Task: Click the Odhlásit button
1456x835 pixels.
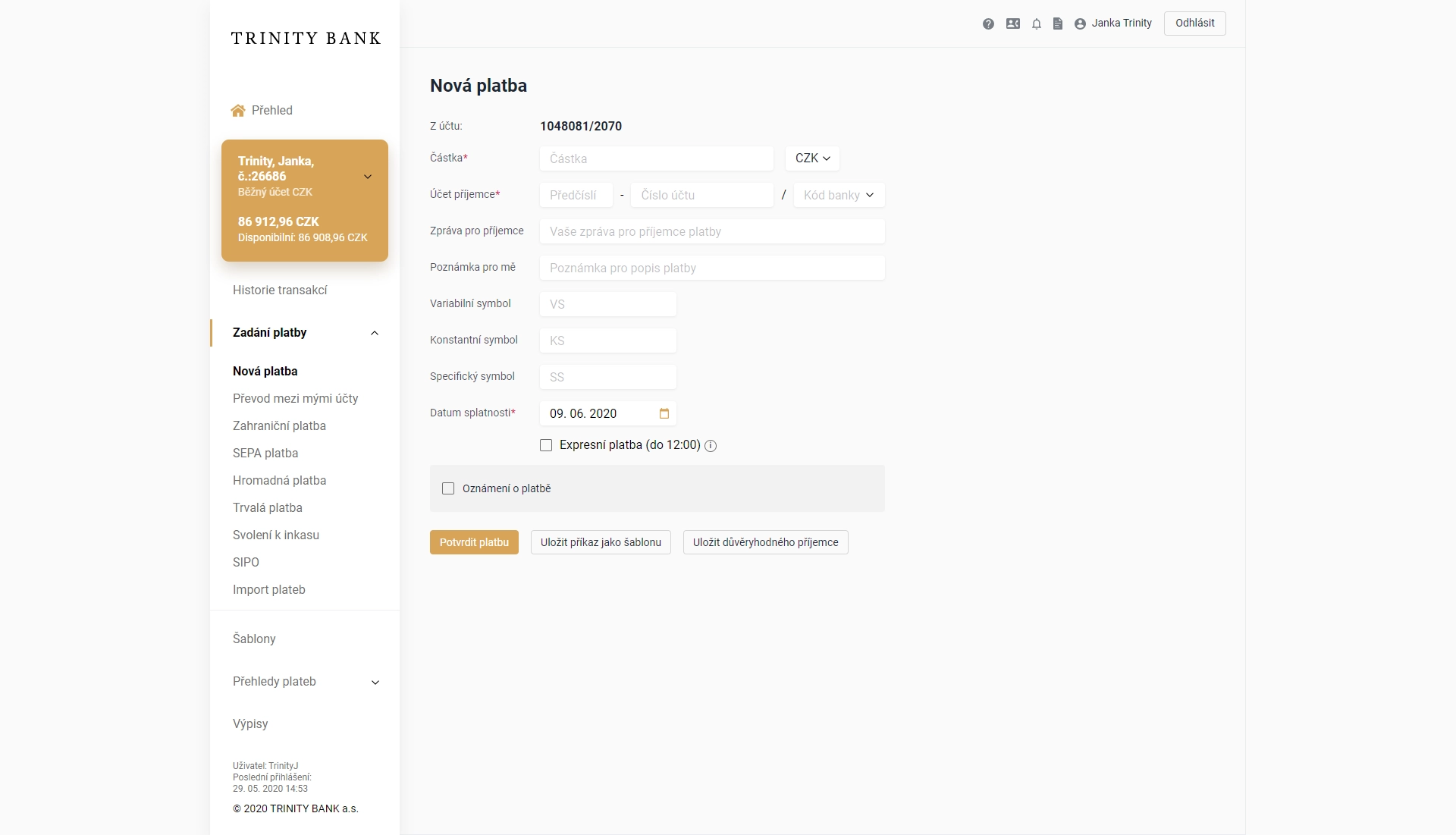Action: point(1194,23)
